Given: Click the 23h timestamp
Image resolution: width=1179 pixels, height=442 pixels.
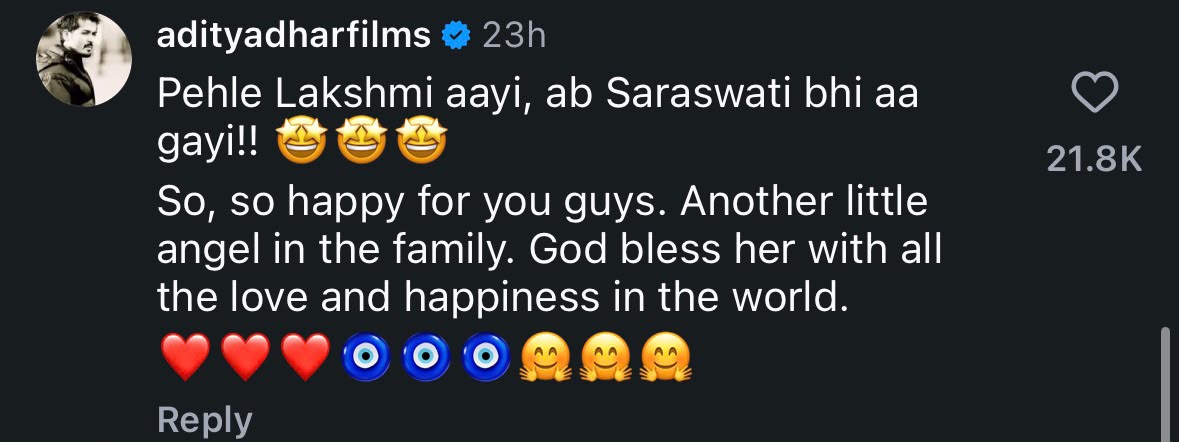Looking at the screenshot, I should click(514, 35).
